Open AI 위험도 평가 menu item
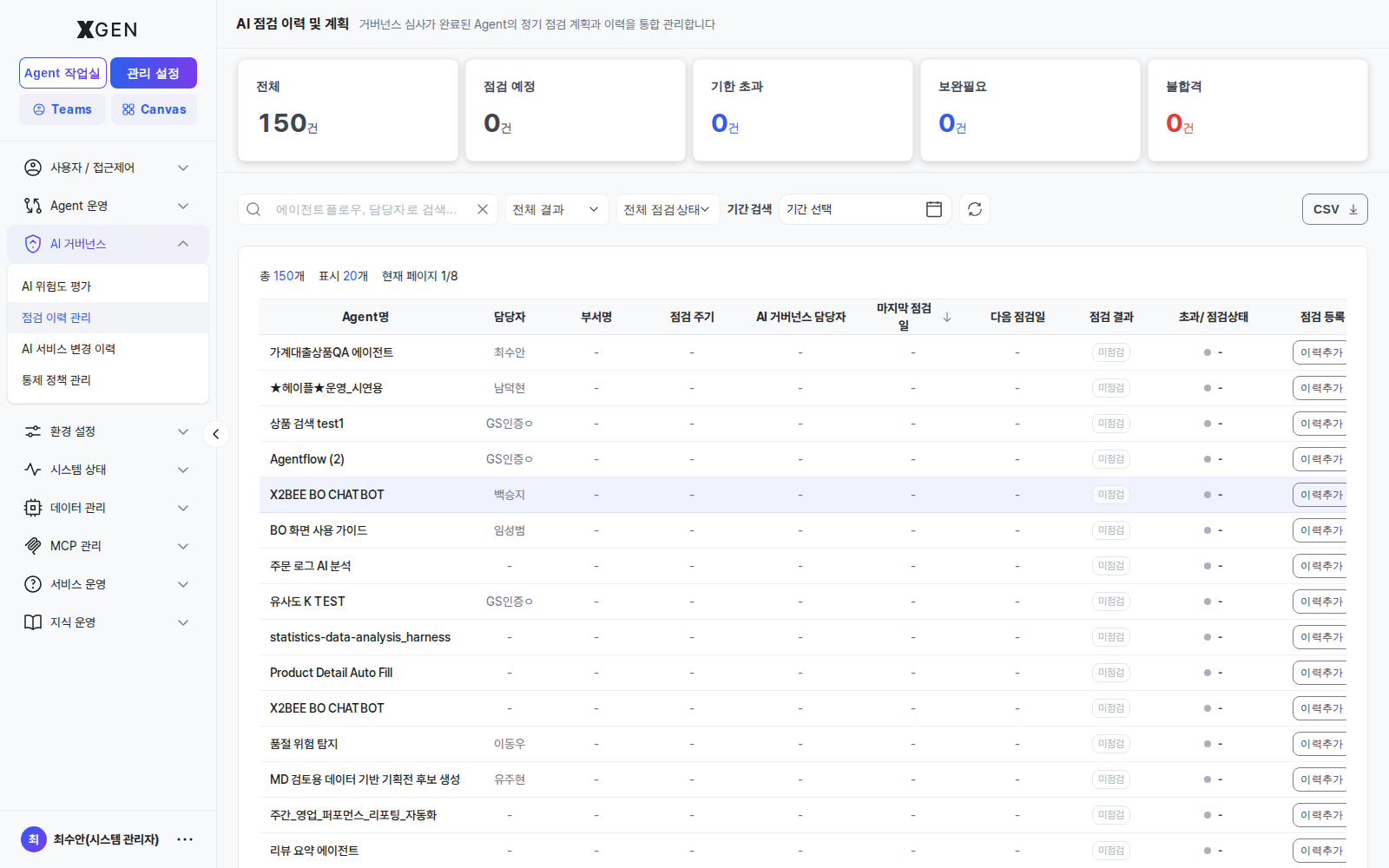Image resolution: width=1389 pixels, height=868 pixels. pyautogui.click(x=108, y=286)
